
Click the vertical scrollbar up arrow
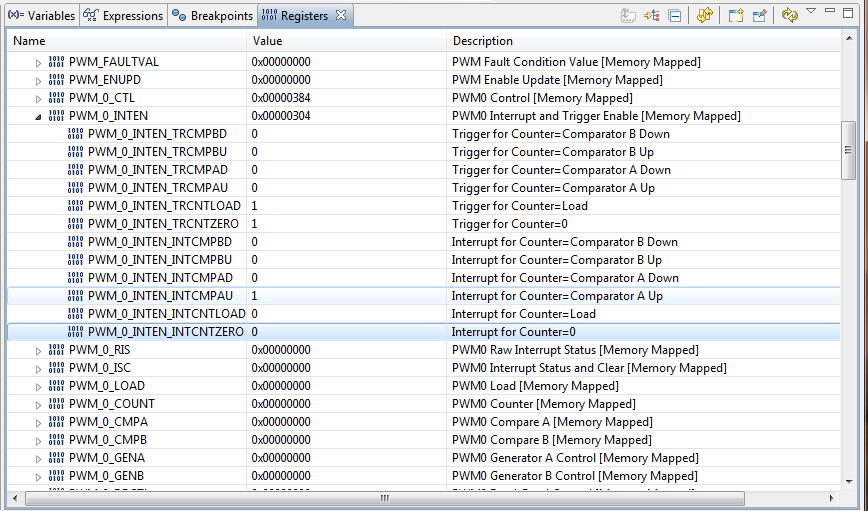point(849,38)
